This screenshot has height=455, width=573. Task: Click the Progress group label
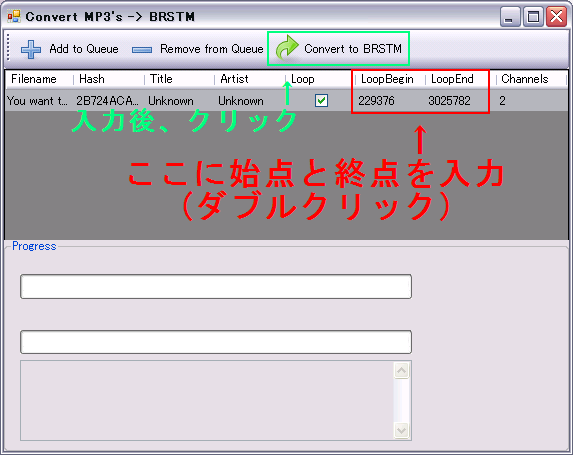[x=34, y=246]
